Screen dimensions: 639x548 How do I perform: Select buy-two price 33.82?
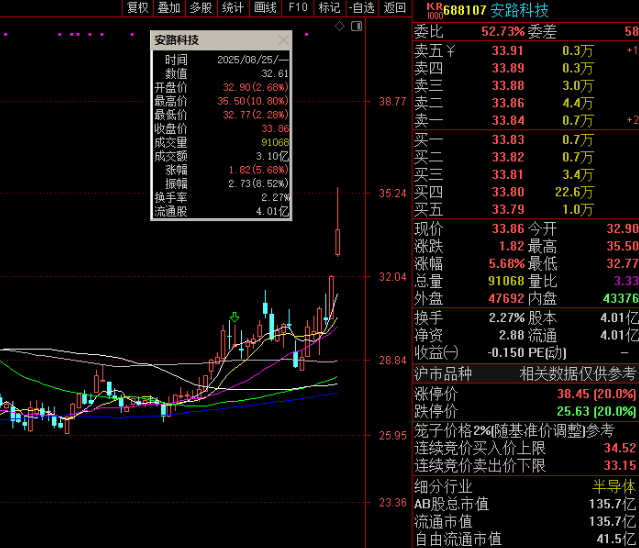(507, 157)
